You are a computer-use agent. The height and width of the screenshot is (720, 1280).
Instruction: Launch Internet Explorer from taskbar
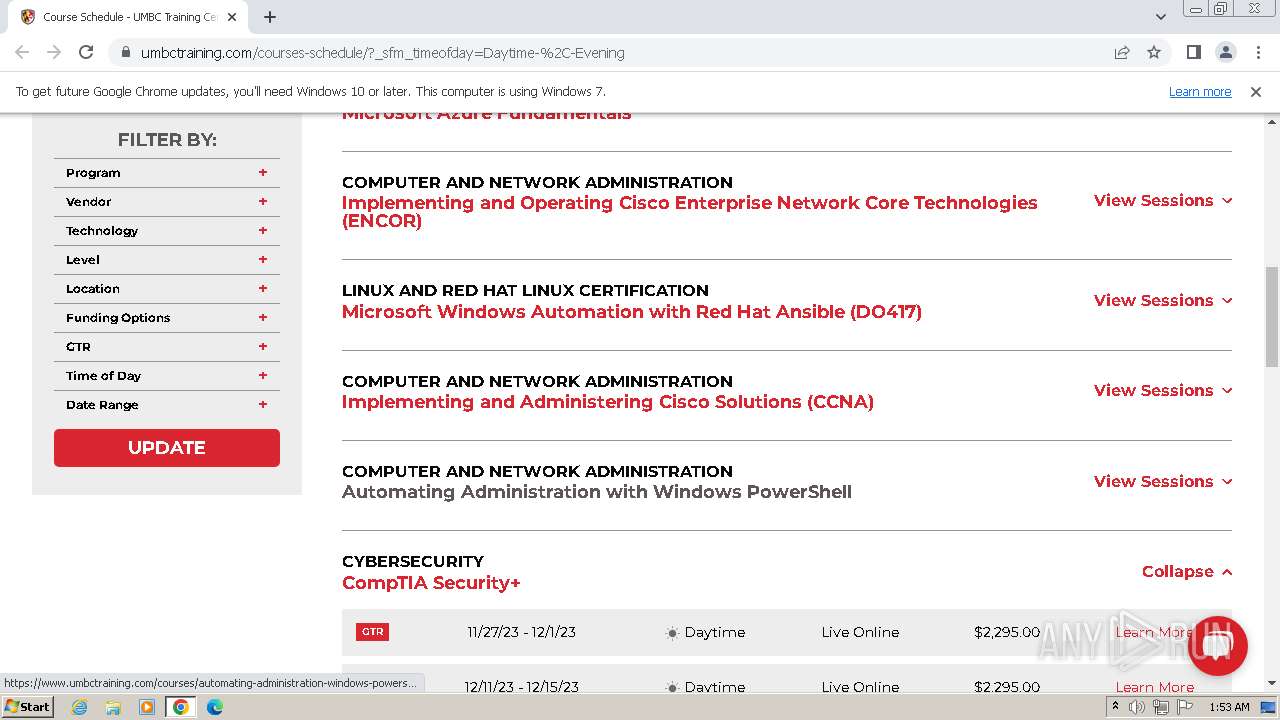[80, 707]
